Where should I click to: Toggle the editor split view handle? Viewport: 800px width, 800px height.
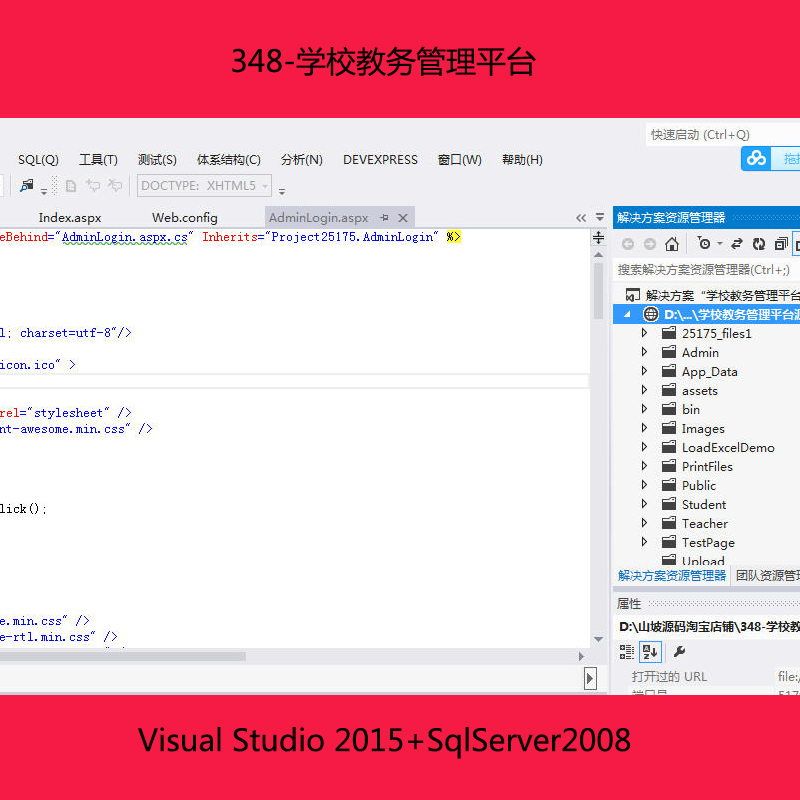598,237
